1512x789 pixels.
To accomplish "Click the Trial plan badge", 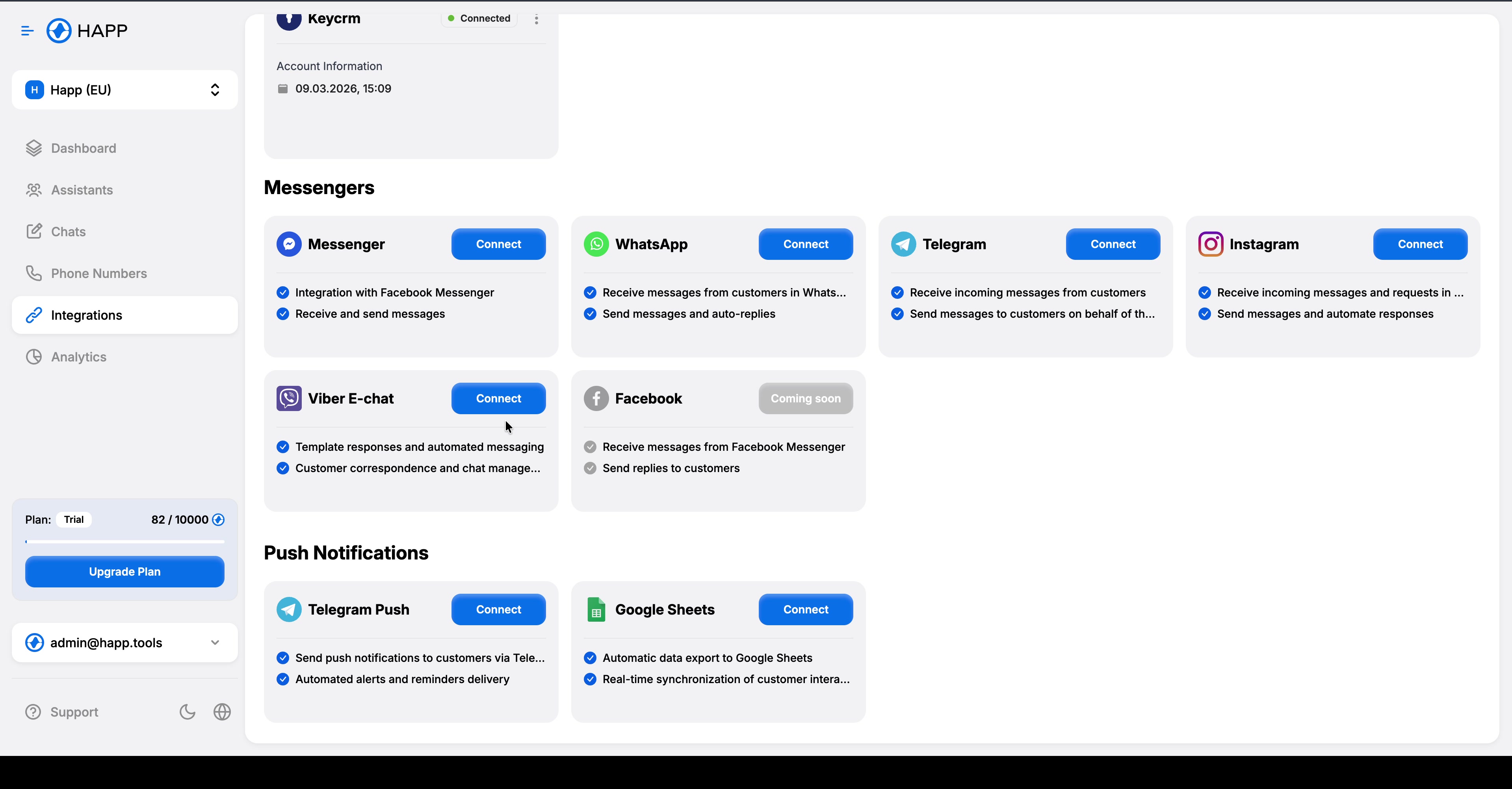I will (x=73, y=520).
